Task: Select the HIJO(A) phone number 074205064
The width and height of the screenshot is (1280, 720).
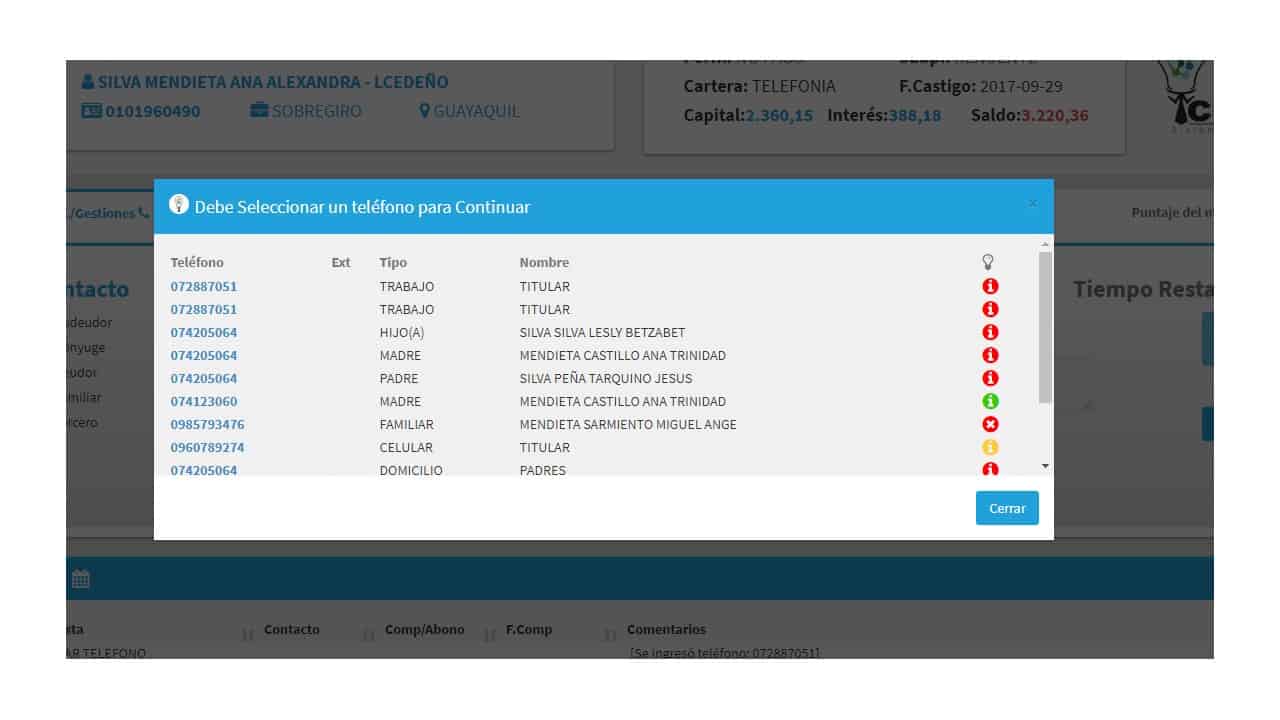Action: tap(204, 332)
